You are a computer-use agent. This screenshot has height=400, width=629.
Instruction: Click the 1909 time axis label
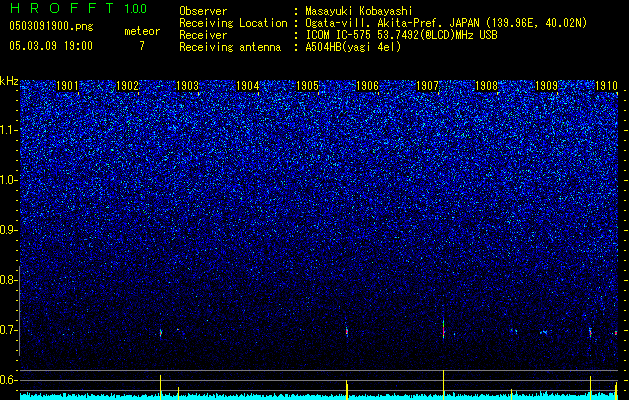[x=546, y=85]
